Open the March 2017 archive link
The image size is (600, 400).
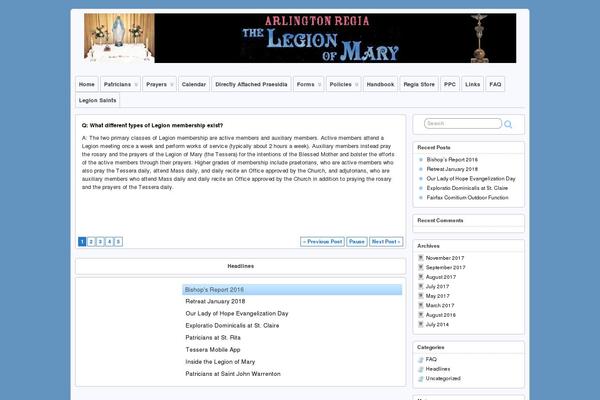440,305
